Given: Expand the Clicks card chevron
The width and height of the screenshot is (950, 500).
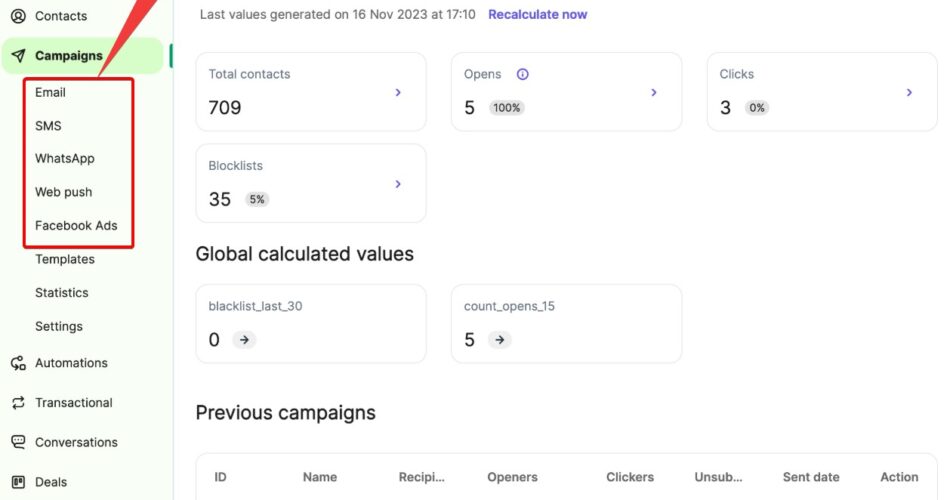Looking at the screenshot, I should click(909, 92).
